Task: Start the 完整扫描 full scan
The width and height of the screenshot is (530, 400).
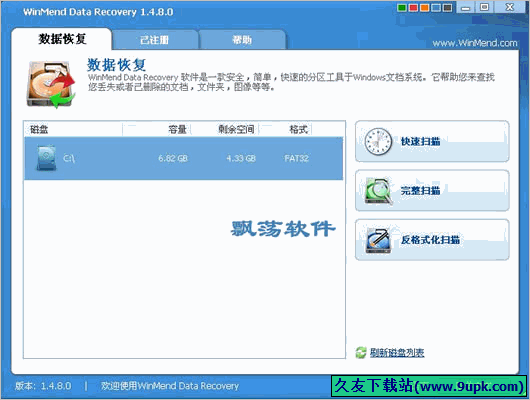Action: tap(432, 191)
